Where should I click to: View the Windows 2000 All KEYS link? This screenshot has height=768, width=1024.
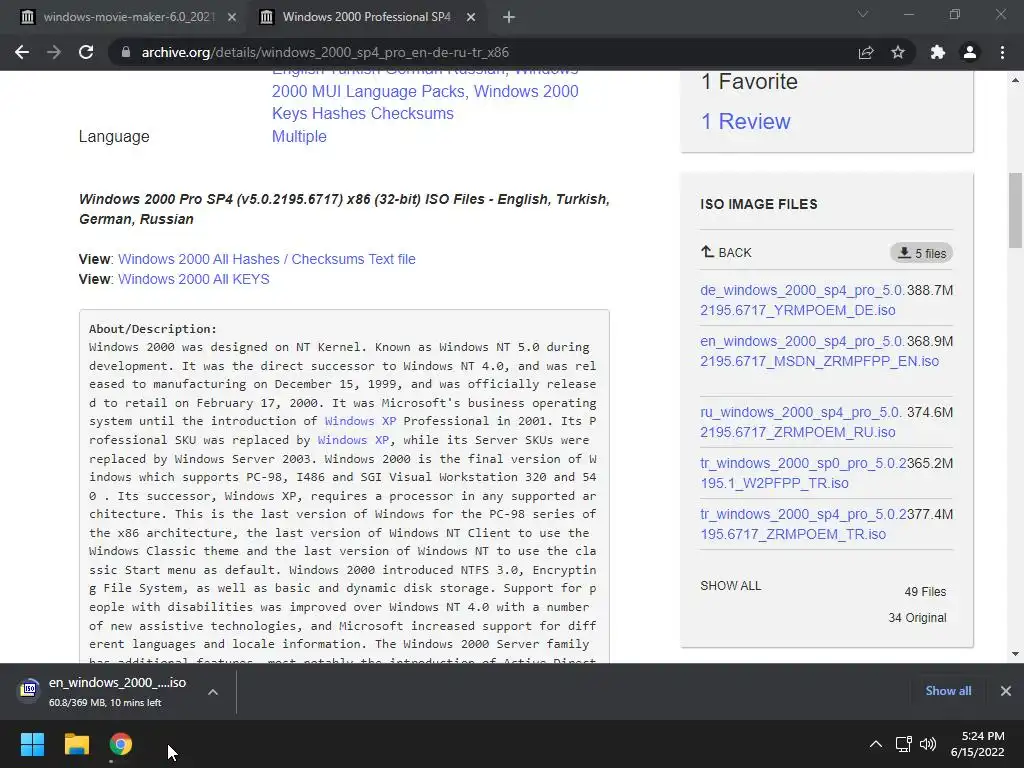click(193, 280)
